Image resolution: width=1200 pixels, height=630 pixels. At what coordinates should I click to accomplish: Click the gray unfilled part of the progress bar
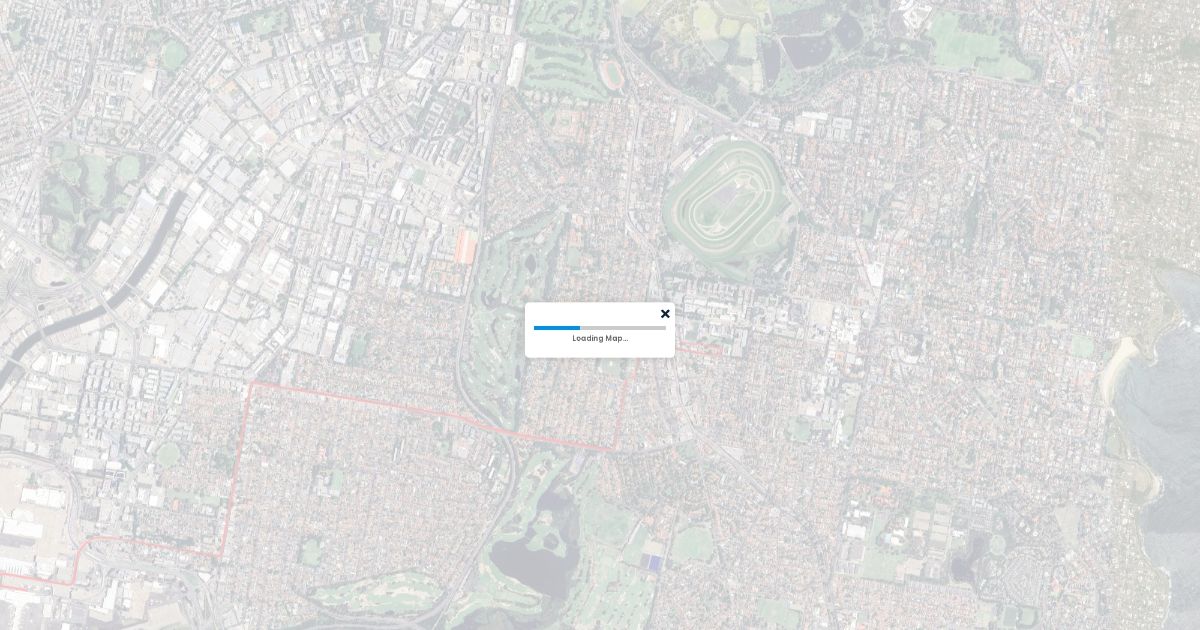point(622,328)
